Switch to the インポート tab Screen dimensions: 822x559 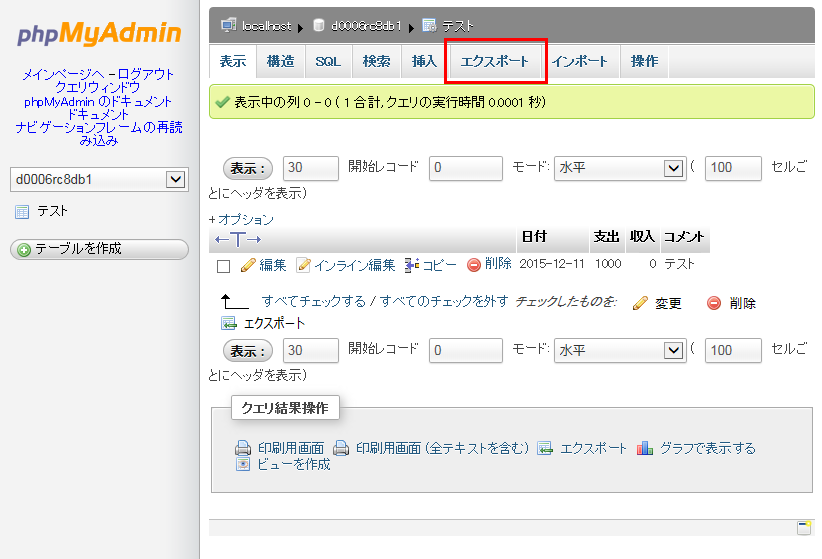580,61
